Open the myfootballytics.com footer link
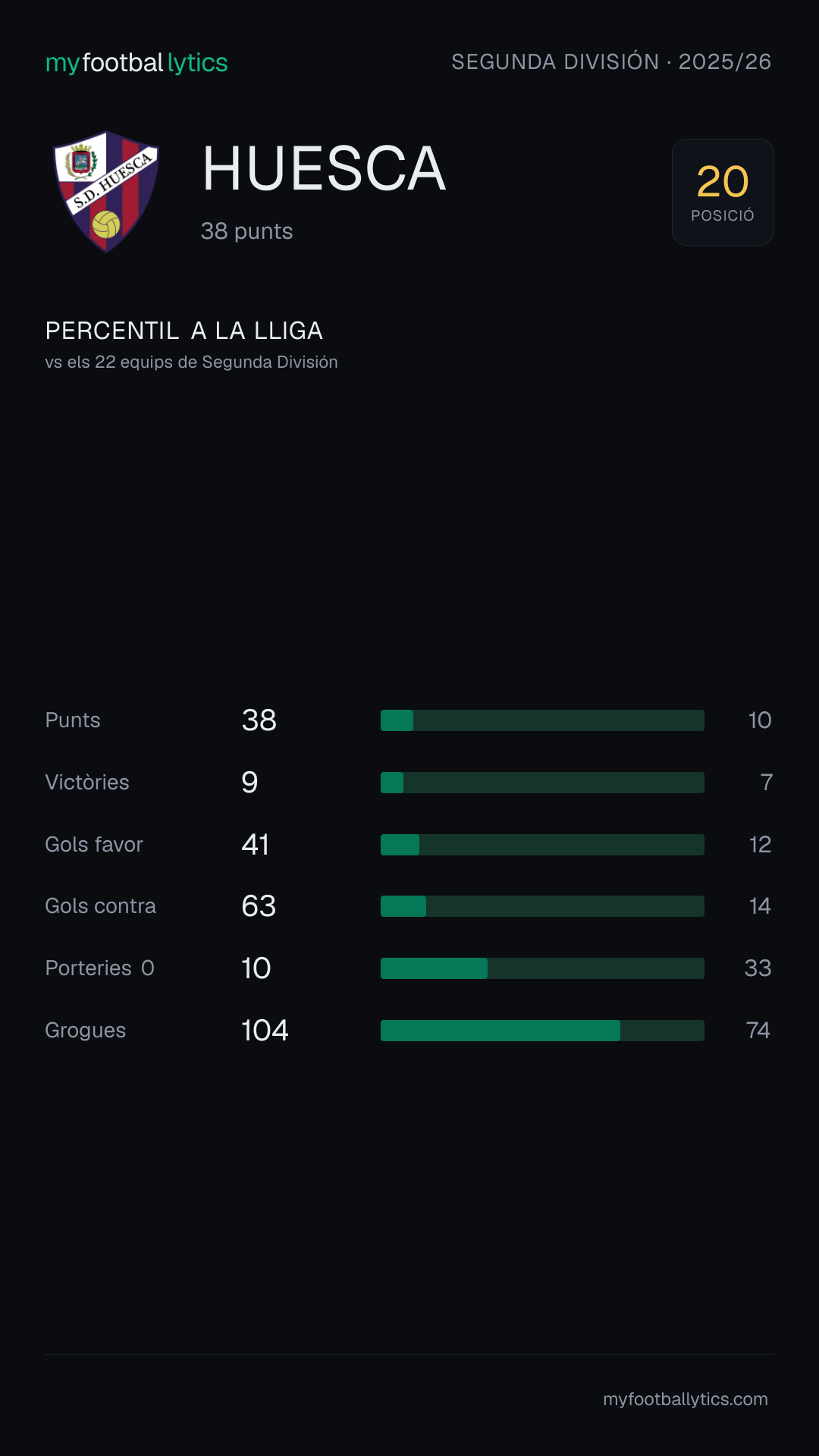Screen dimensions: 819x1456 686,1399
